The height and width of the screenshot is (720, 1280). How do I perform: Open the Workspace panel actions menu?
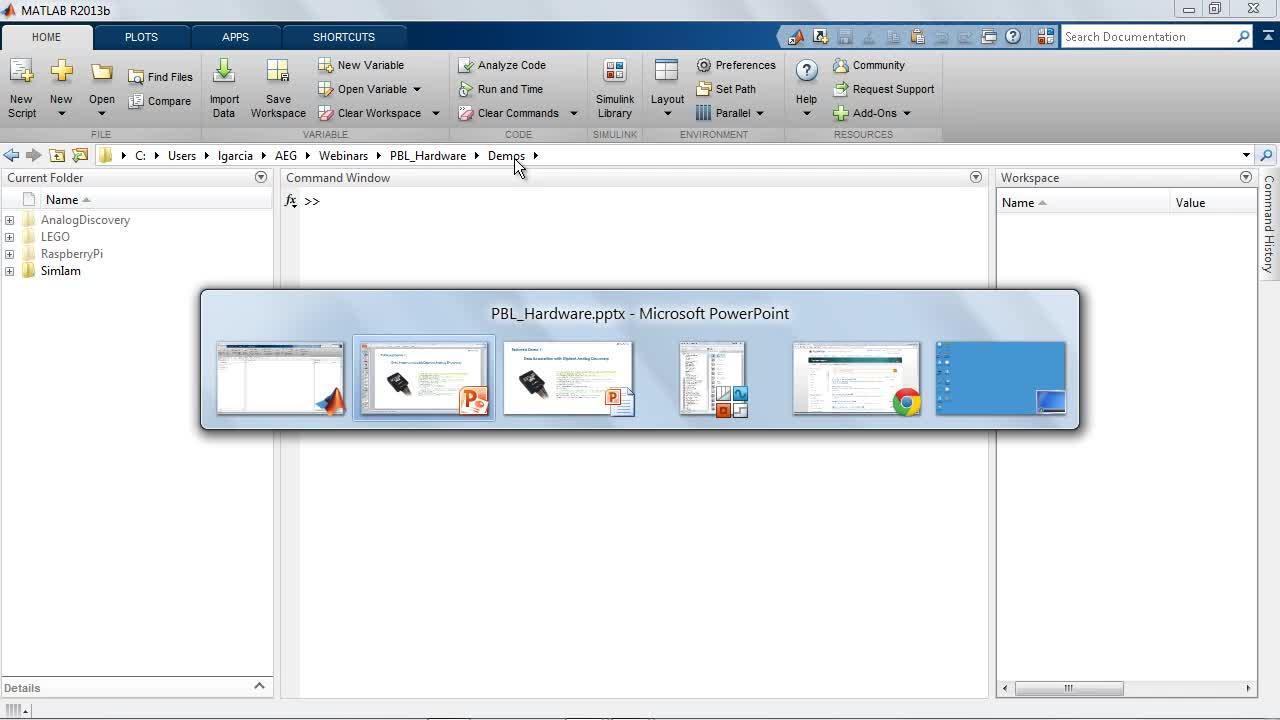tap(1246, 177)
